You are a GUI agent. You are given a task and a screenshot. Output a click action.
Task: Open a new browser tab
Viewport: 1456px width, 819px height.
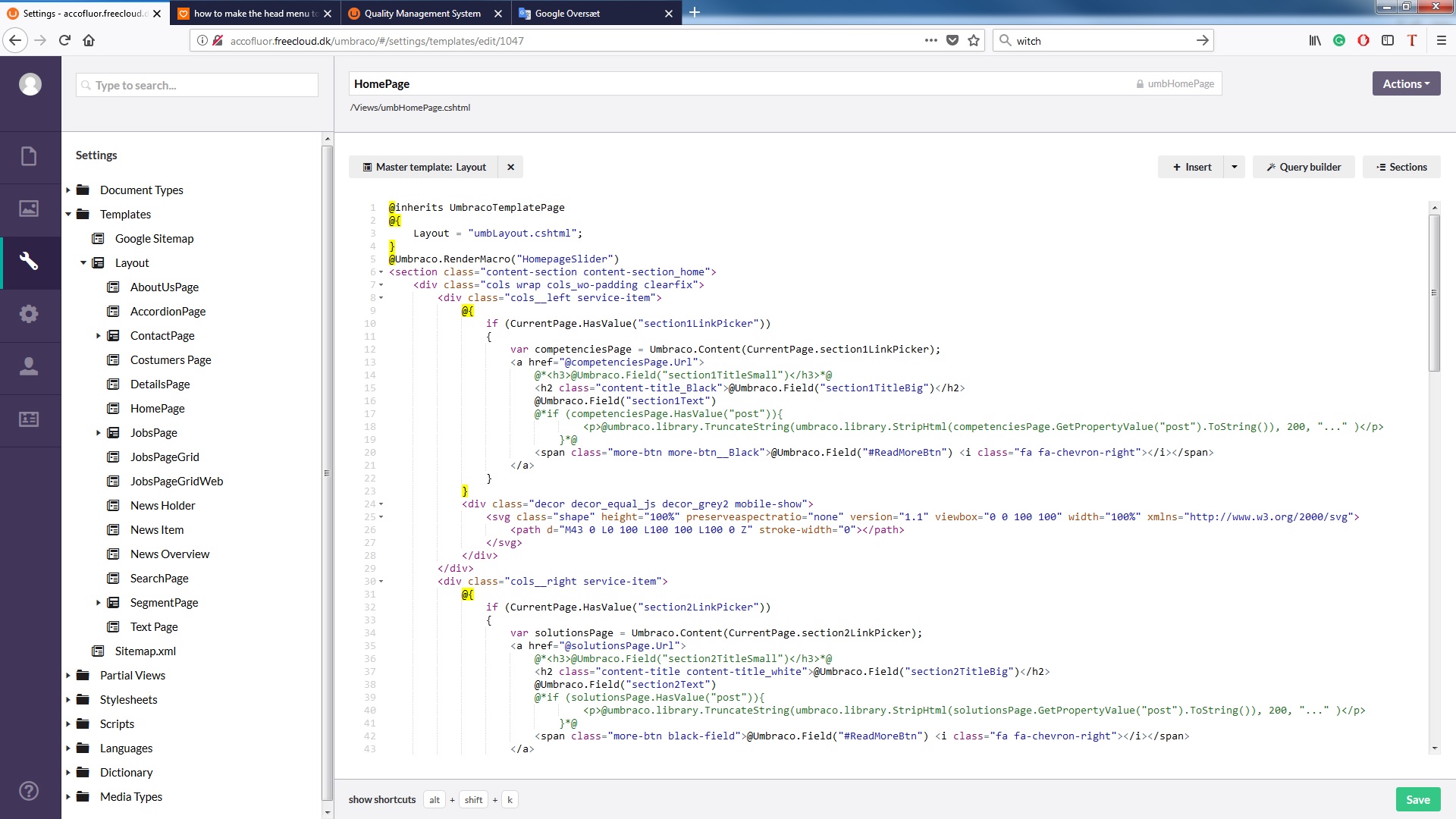[694, 12]
